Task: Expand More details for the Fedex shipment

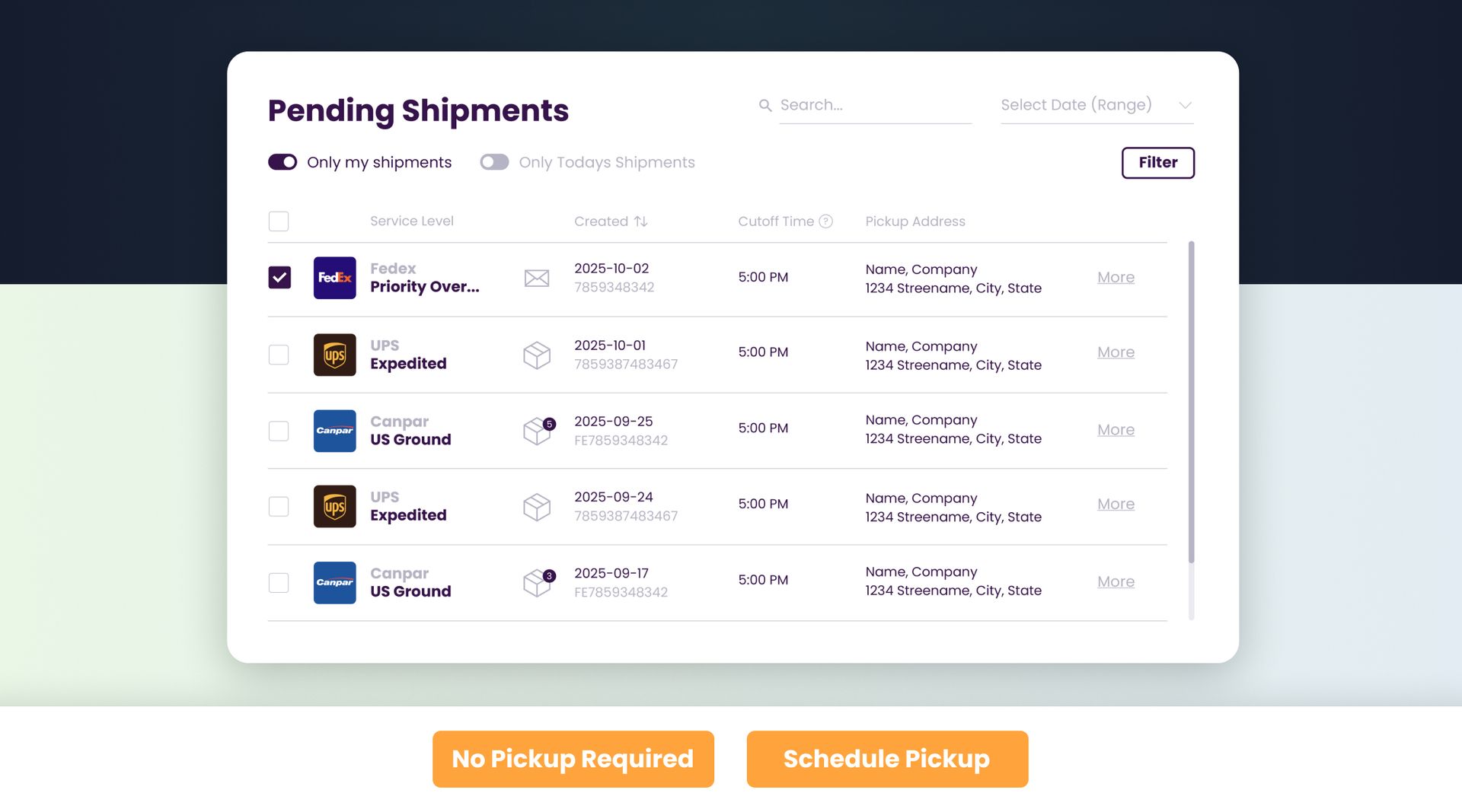Action: pos(1116,278)
